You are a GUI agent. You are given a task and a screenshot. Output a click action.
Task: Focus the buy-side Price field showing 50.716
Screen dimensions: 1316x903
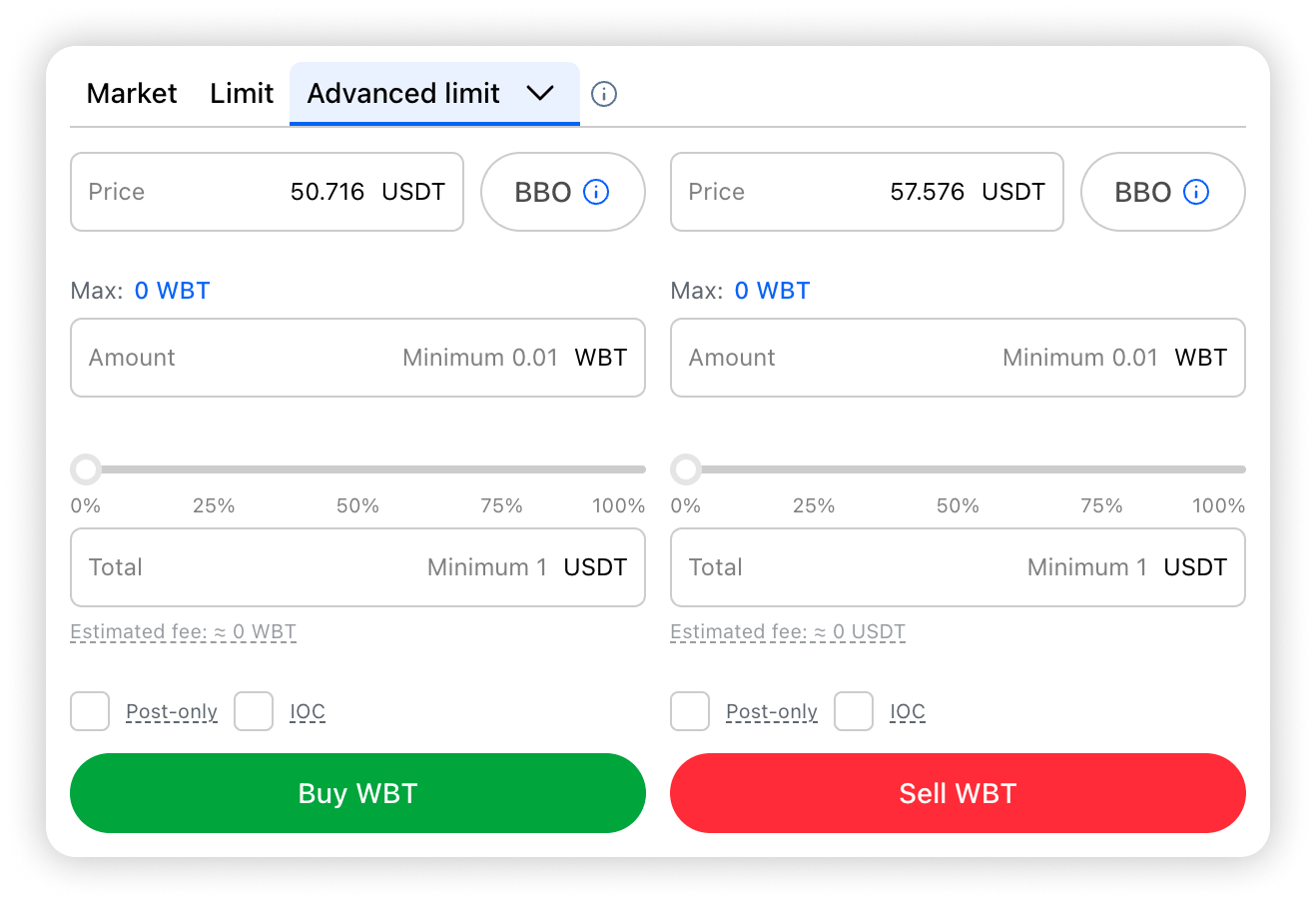pyautogui.click(x=267, y=192)
